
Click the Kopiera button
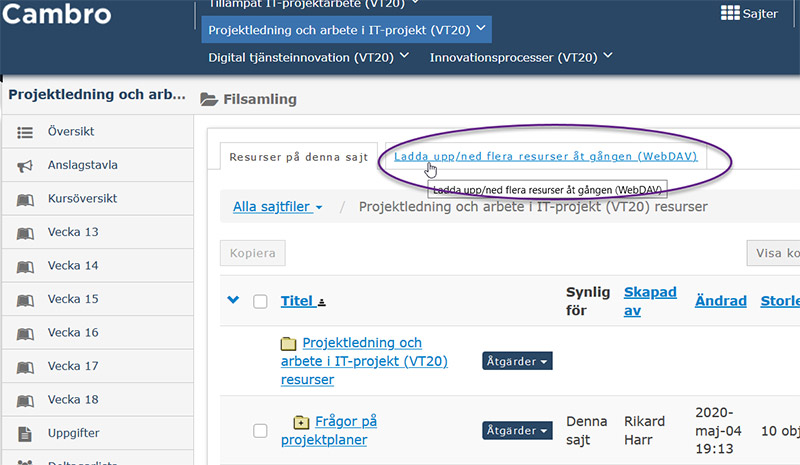pos(253,253)
